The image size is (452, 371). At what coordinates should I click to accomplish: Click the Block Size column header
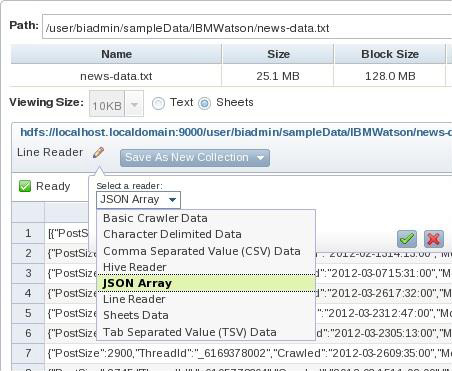[390, 54]
